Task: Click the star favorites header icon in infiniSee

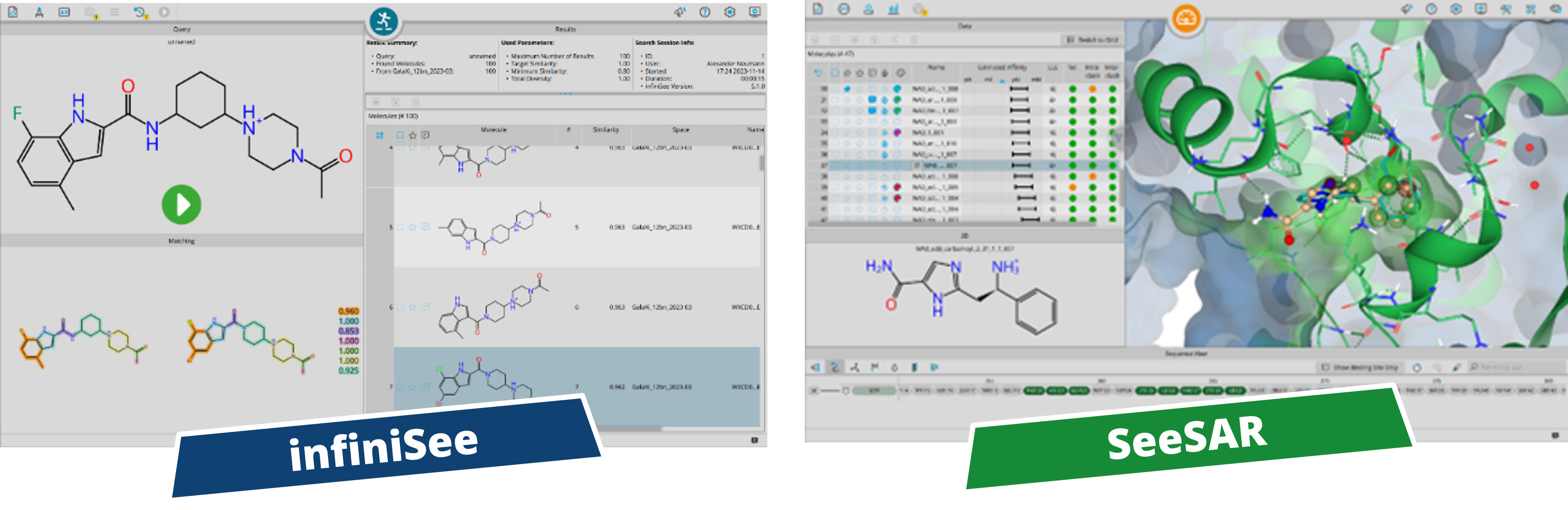Action: [413, 135]
